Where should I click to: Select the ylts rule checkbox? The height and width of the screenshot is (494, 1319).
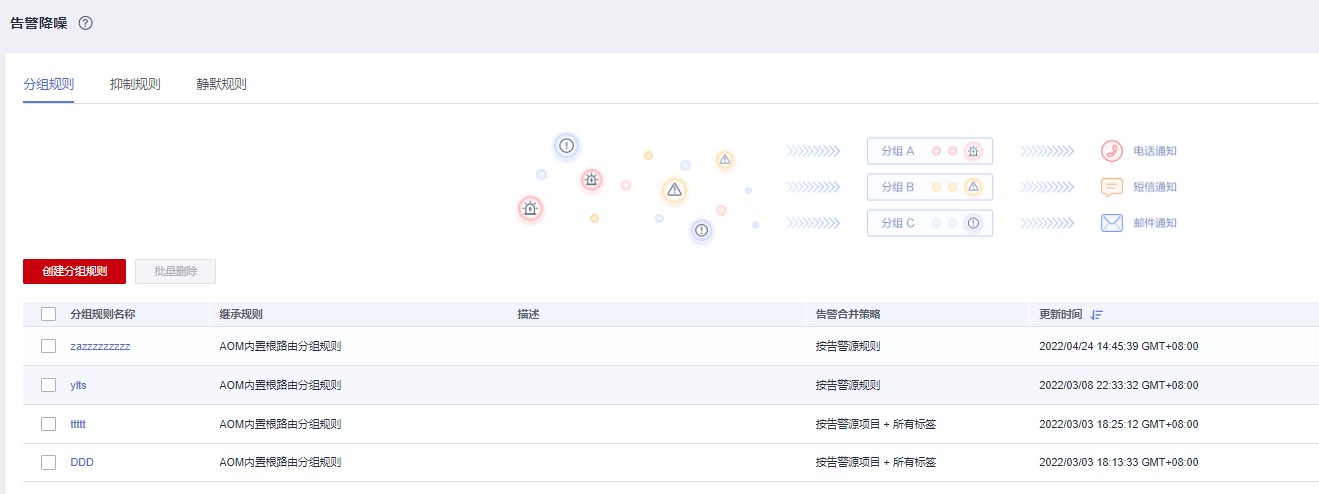[x=48, y=385]
